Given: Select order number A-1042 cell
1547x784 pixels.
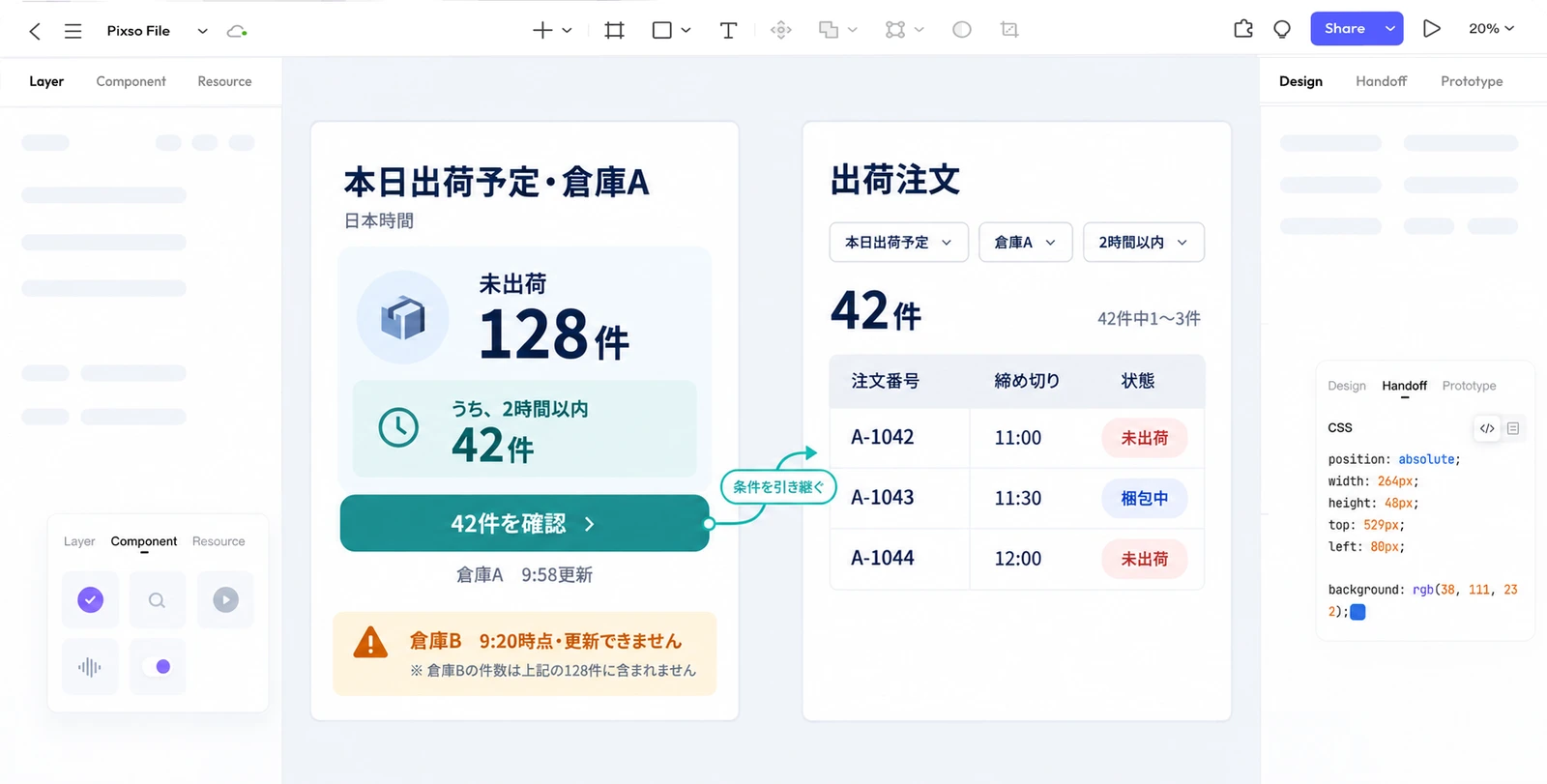Looking at the screenshot, I should (x=883, y=437).
